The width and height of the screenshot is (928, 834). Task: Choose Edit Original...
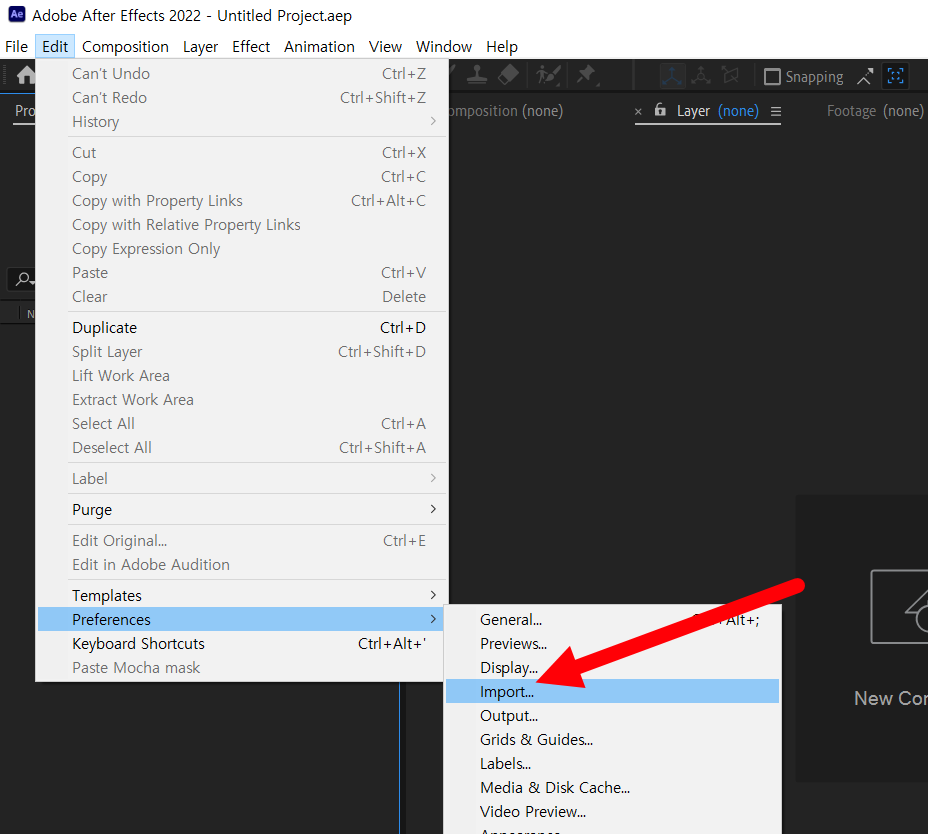pyautogui.click(x=241, y=540)
